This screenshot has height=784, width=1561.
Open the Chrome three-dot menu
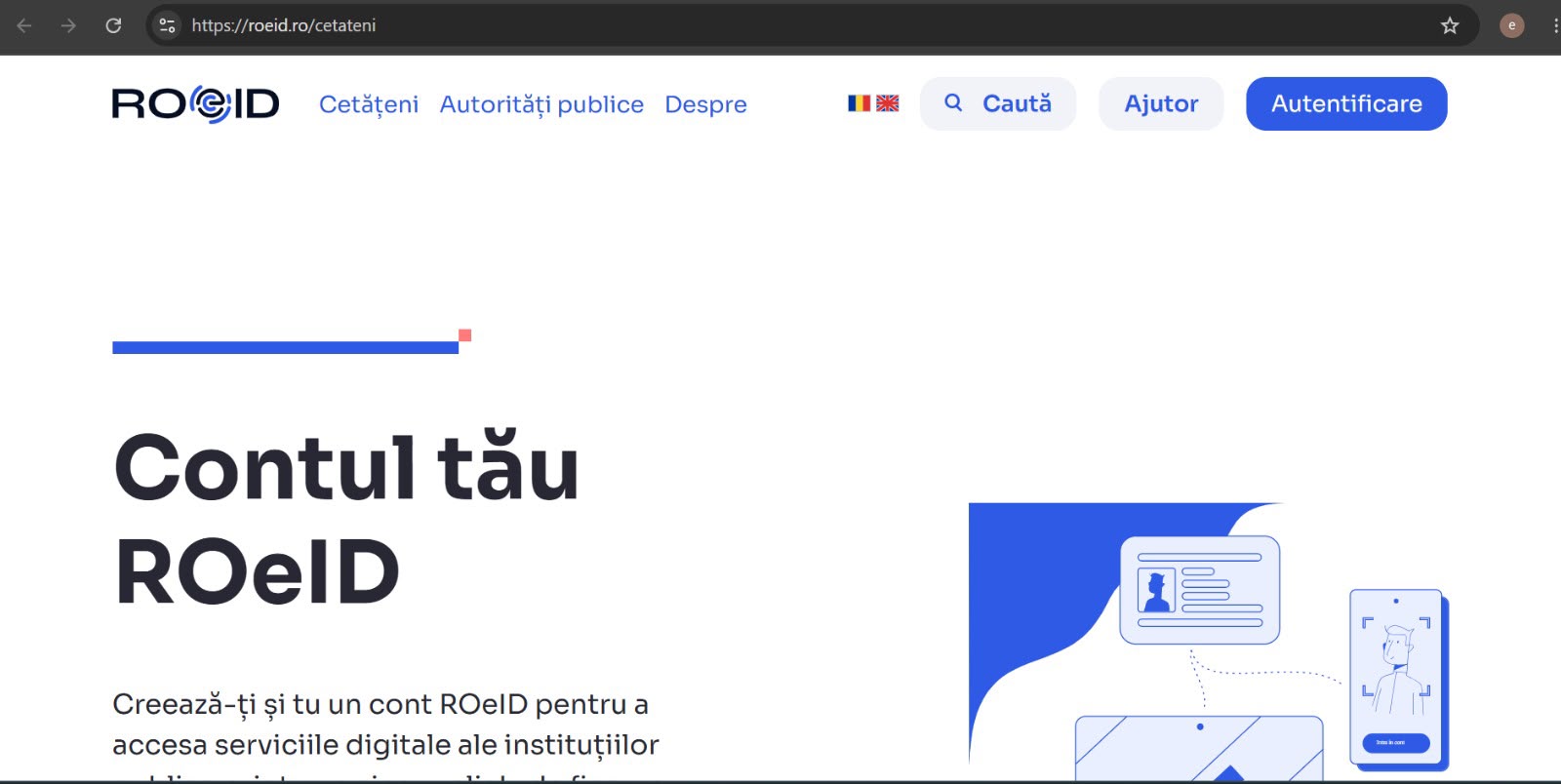coord(1555,25)
